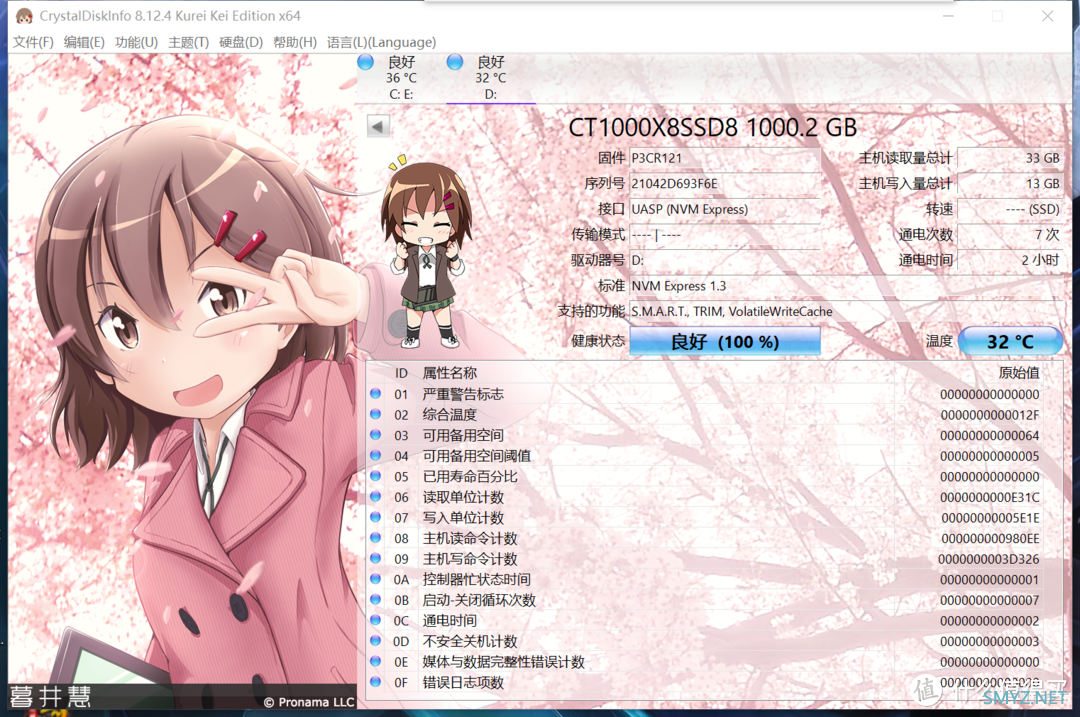
Task: Select the 不安全关机计数 attribute name
Action: click(470, 641)
